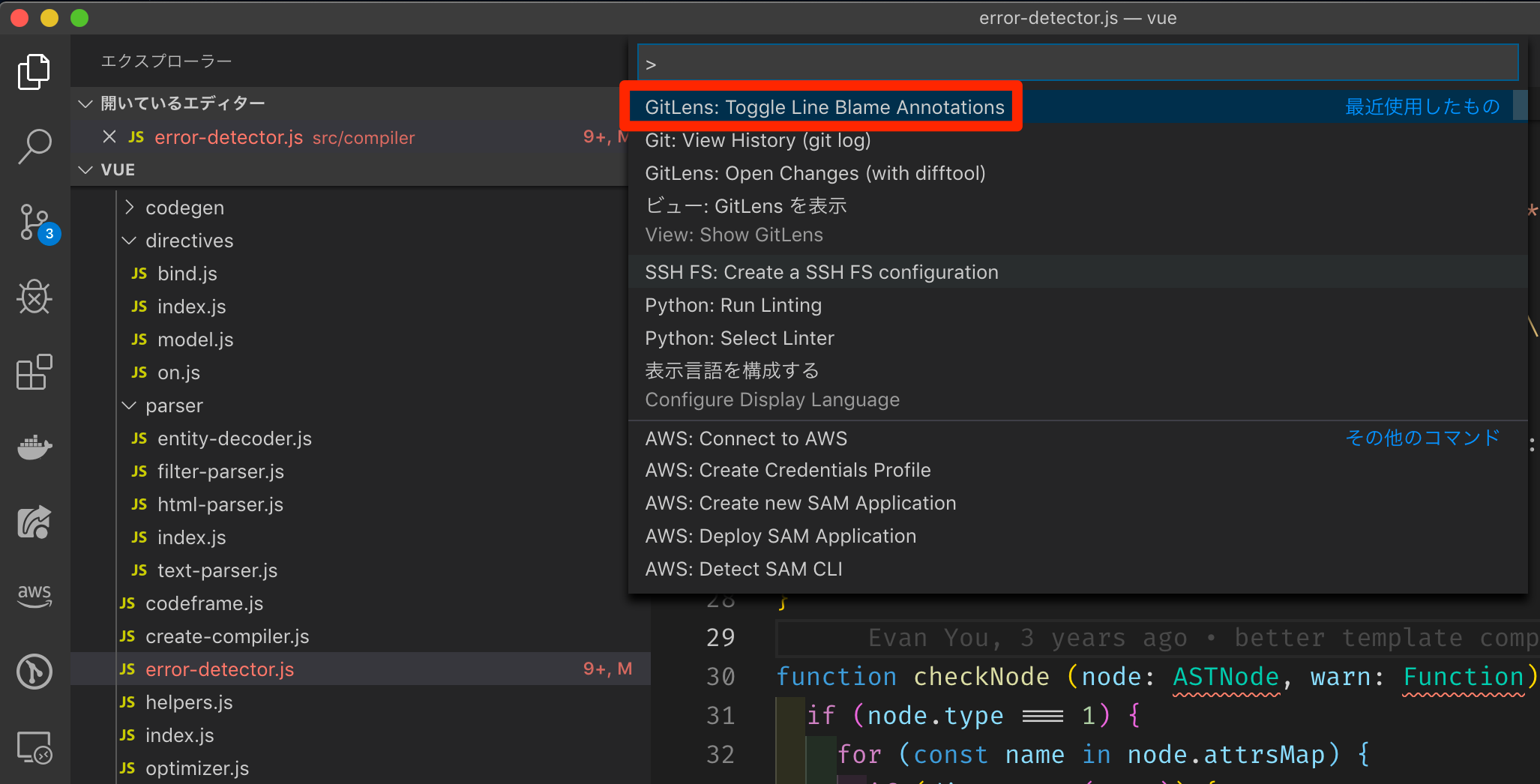This screenshot has width=1540, height=784.
Task: Run View: Show GitLens command
Action: point(1077,220)
